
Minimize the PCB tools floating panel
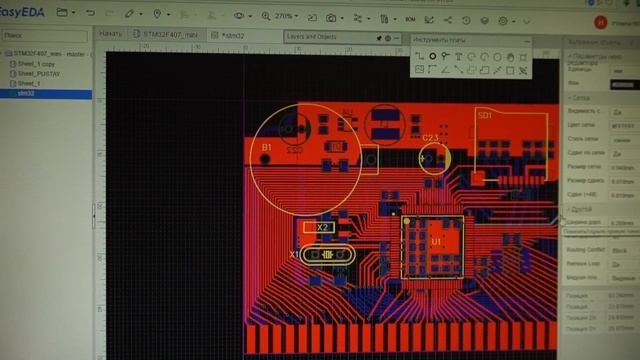click(x=527, y=42)
